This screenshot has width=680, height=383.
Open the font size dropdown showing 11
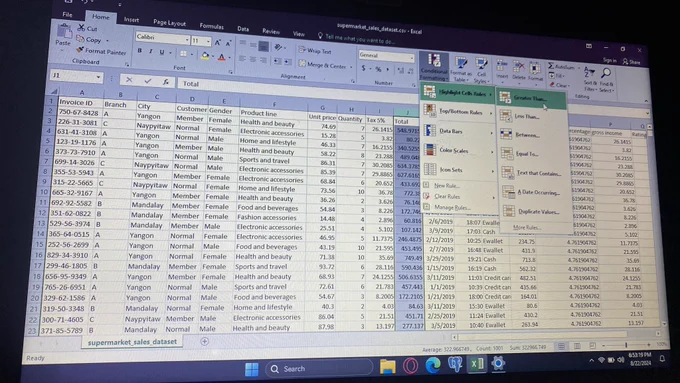point(209,42)
